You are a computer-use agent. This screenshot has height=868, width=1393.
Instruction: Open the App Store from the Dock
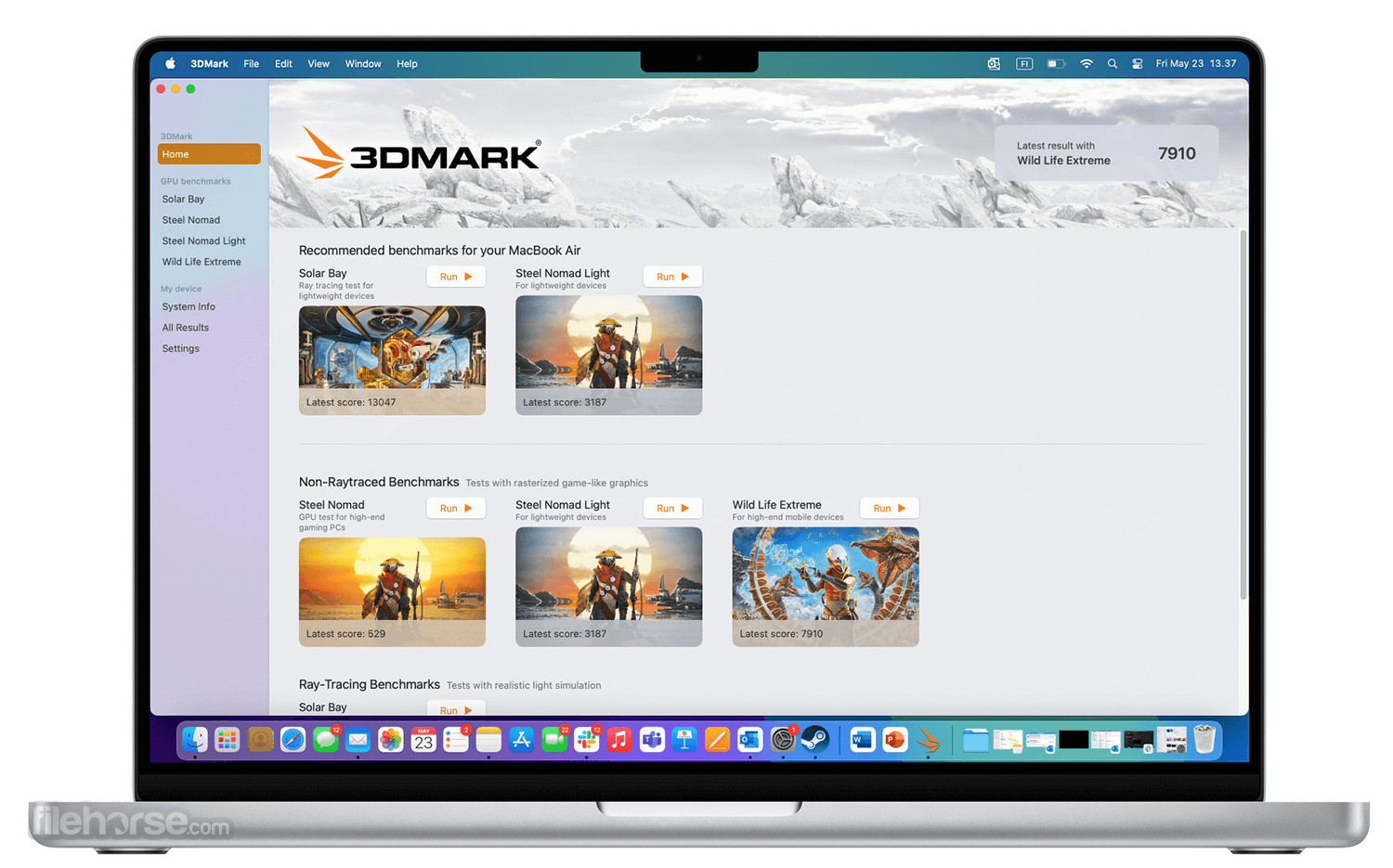[x=521, y=740]
